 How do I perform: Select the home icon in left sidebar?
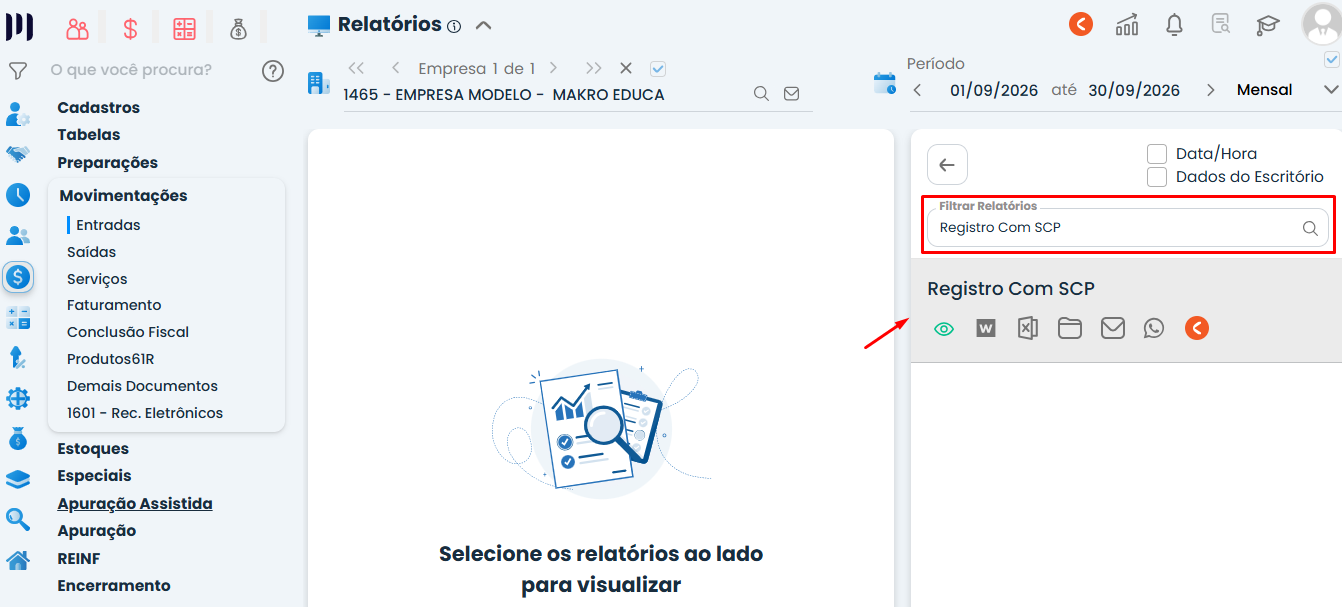click(x=18, y=560)
